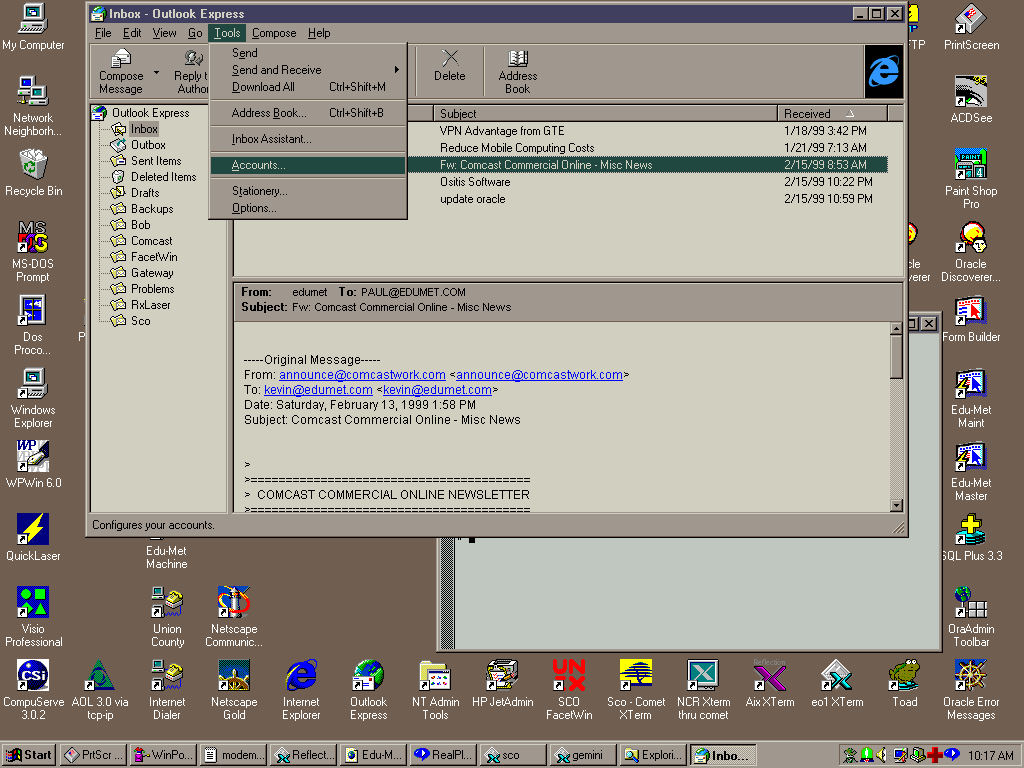The width and height of the screenshot is (1024, 768).
Task: Launch WPWin 6.0 from the desktop
Action: click(x=33, y=464)
